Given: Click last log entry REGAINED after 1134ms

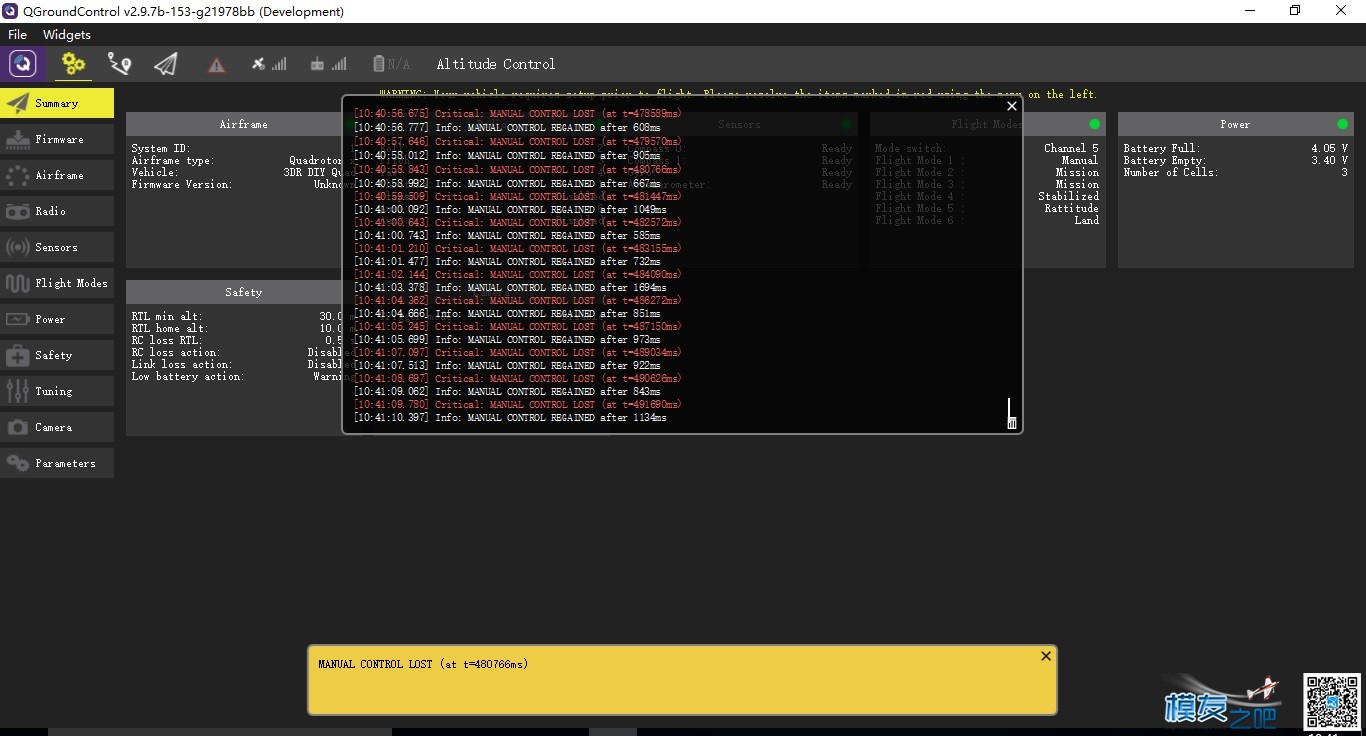Looking at the screenshot, I should [510, 418].
